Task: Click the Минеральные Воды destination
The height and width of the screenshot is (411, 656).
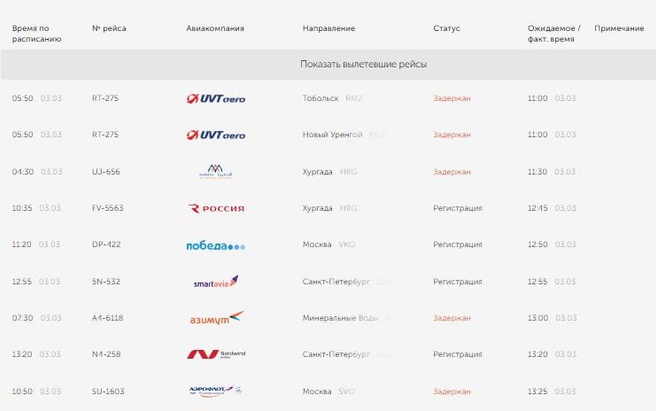Action: (x=340, y=318)
